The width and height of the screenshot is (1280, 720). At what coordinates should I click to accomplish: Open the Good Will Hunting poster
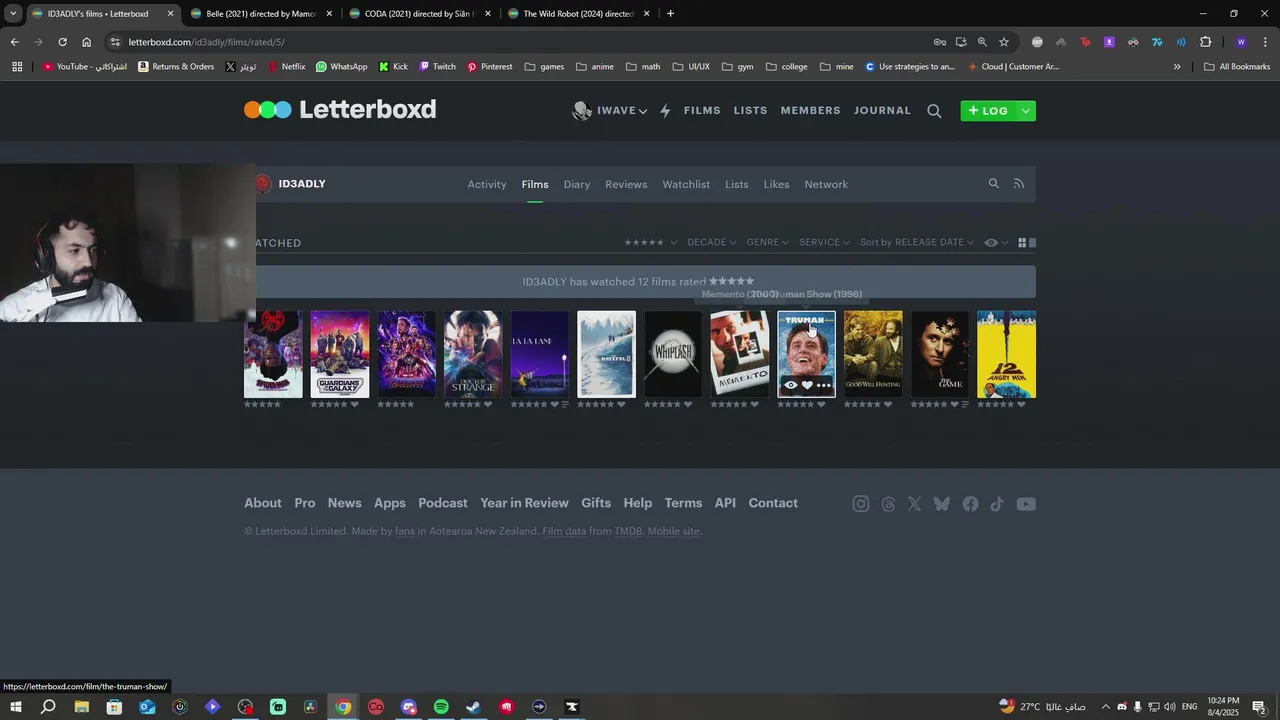coord(873,354)
